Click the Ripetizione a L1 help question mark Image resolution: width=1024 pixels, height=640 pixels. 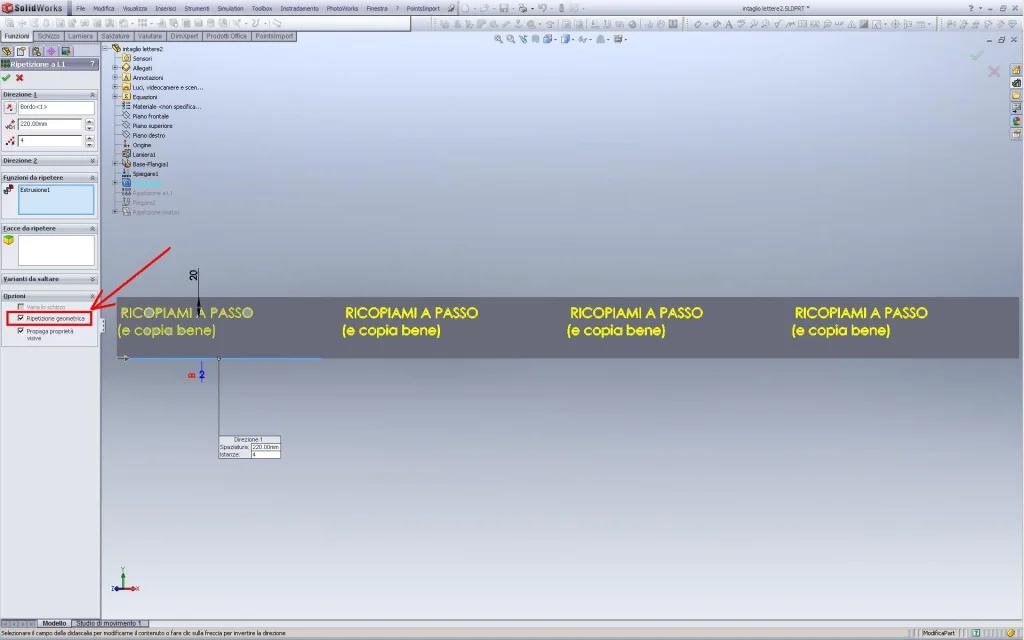coord(92,64)
